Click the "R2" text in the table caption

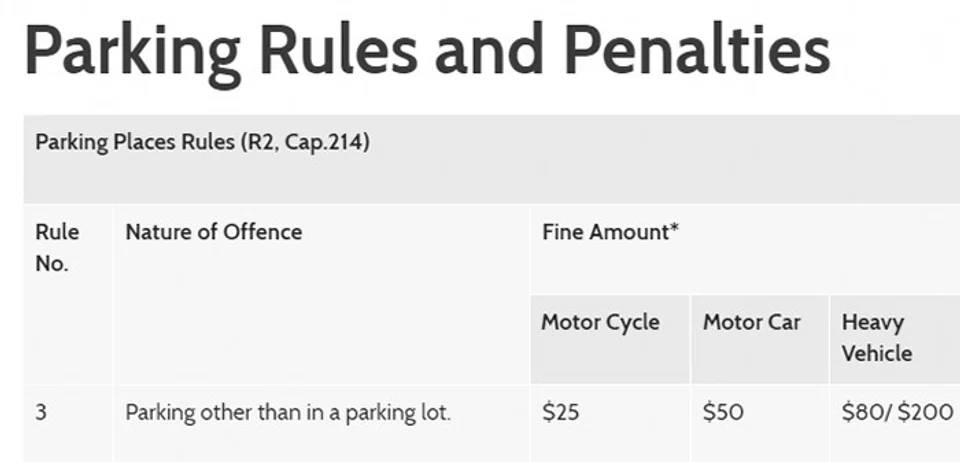click(x=261, y=143)
